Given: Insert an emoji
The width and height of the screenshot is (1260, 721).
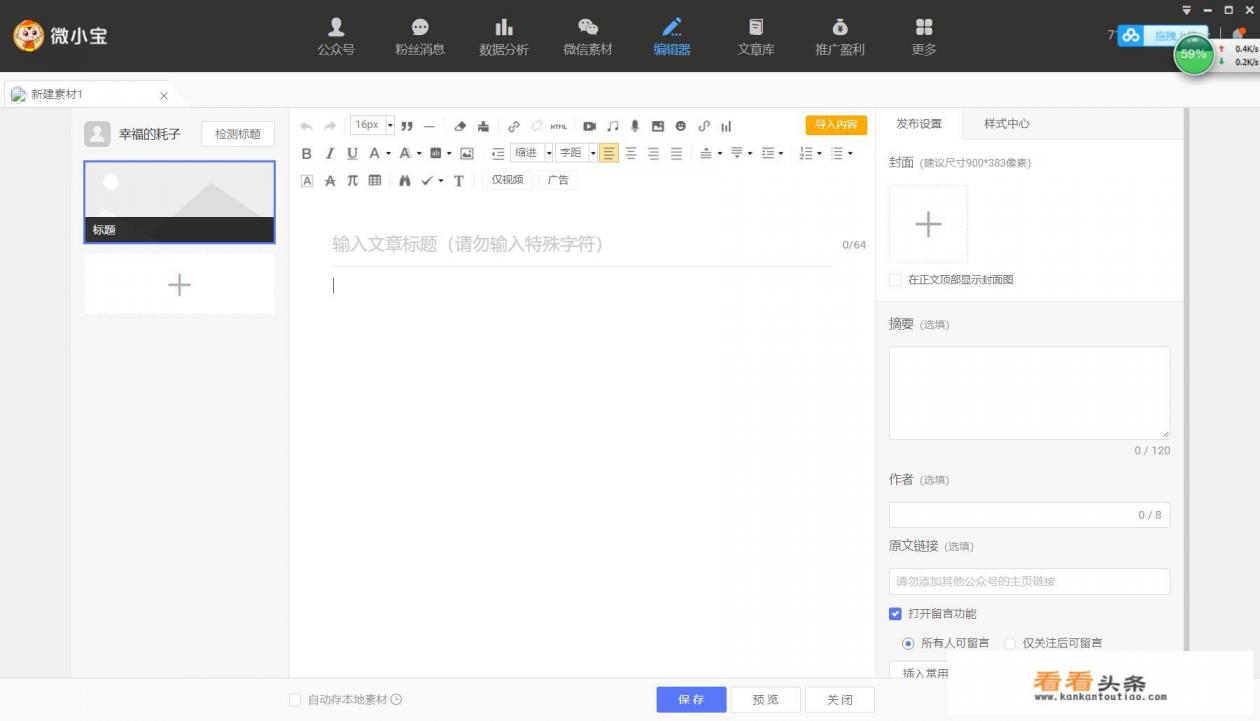Looking at the screenshot, I should (680, 126).
